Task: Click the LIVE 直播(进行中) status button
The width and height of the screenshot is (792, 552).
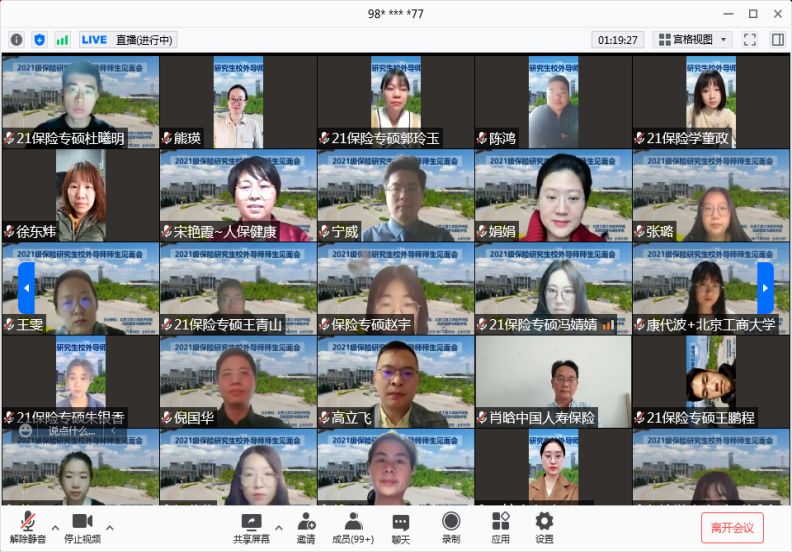Action: point(127,40)
